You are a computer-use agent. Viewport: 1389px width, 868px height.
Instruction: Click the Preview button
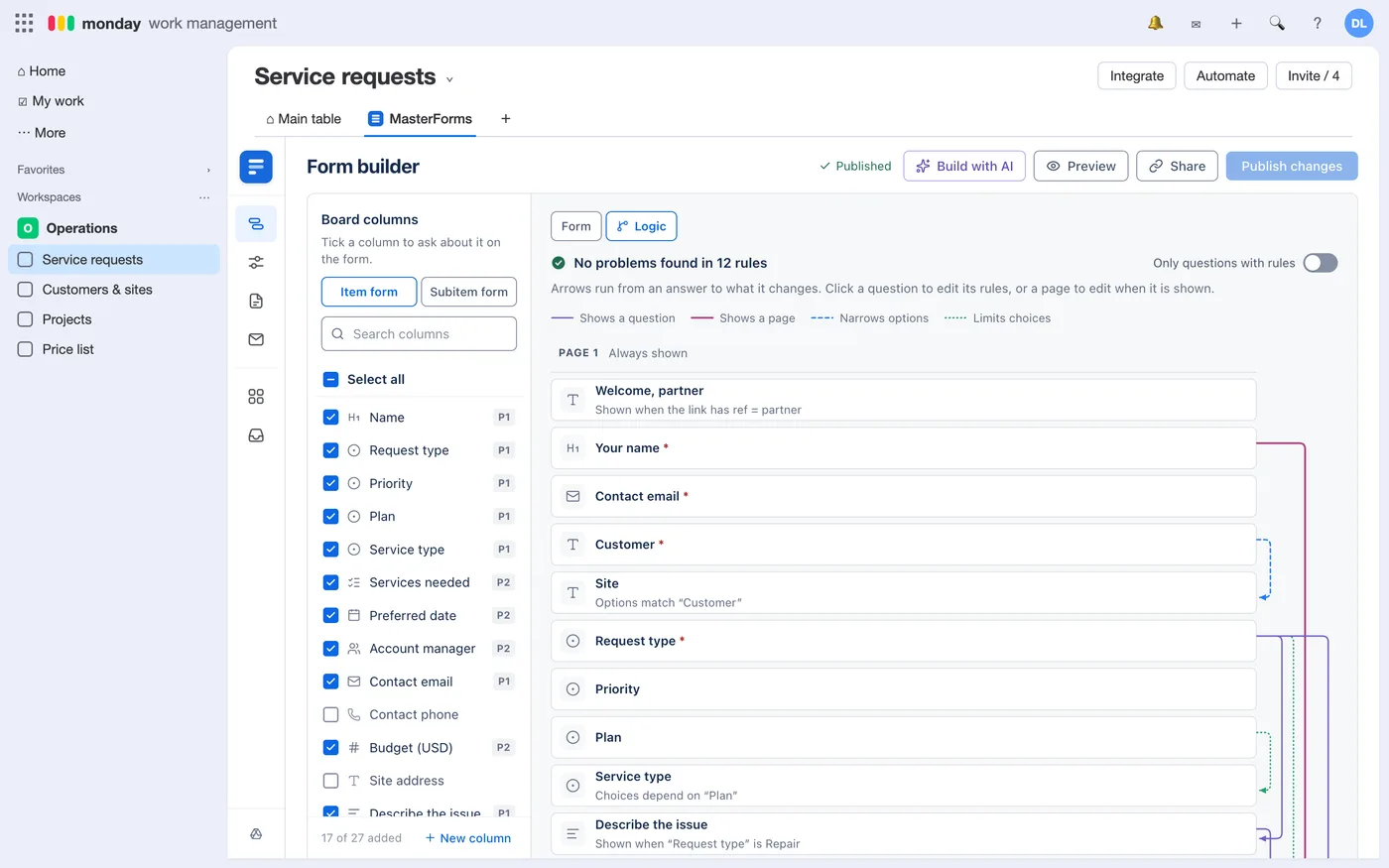(1081, 167)
